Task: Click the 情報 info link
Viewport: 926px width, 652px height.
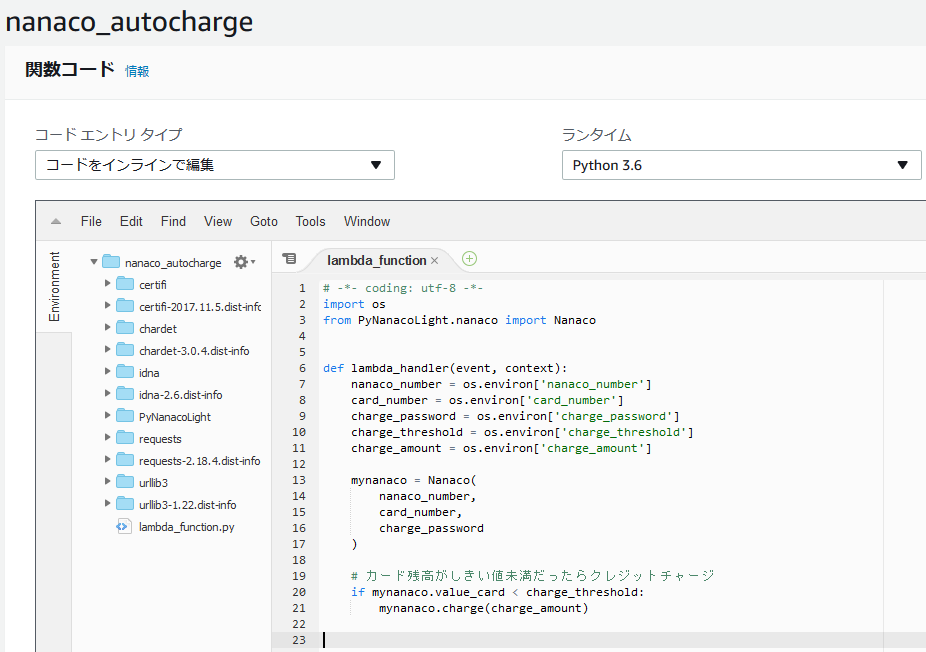Action: click(x=137, y=71)
